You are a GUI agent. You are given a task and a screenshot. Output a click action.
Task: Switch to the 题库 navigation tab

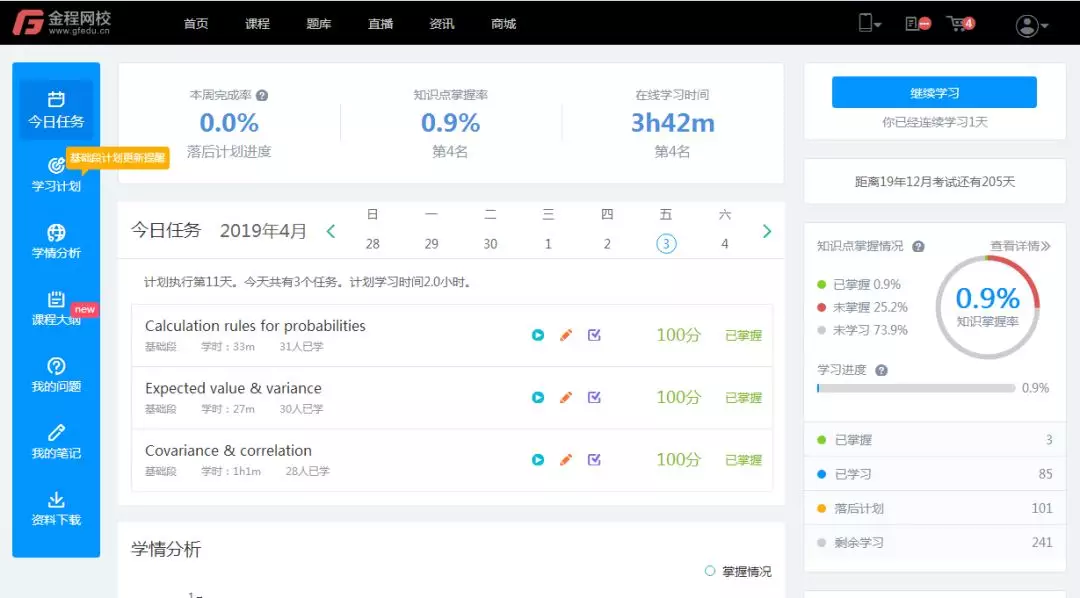point(319,23)
